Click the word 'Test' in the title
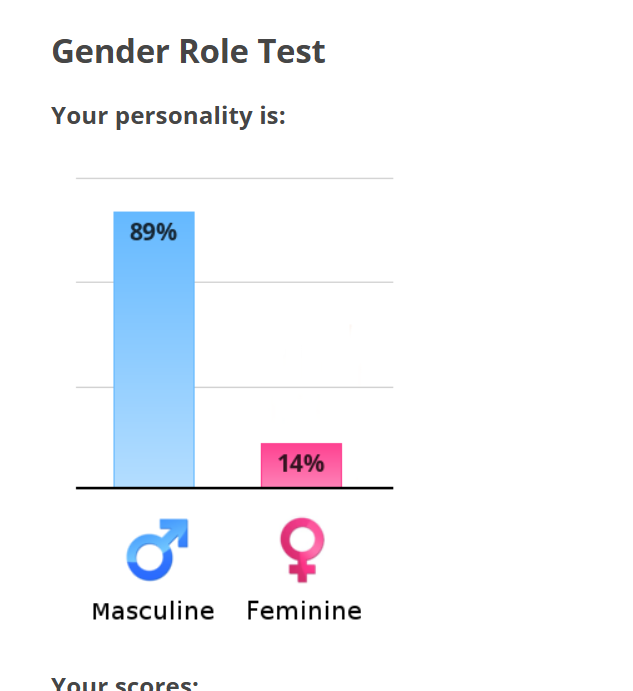Viewport: 633px width, 691px height. [x=291, y=52]
